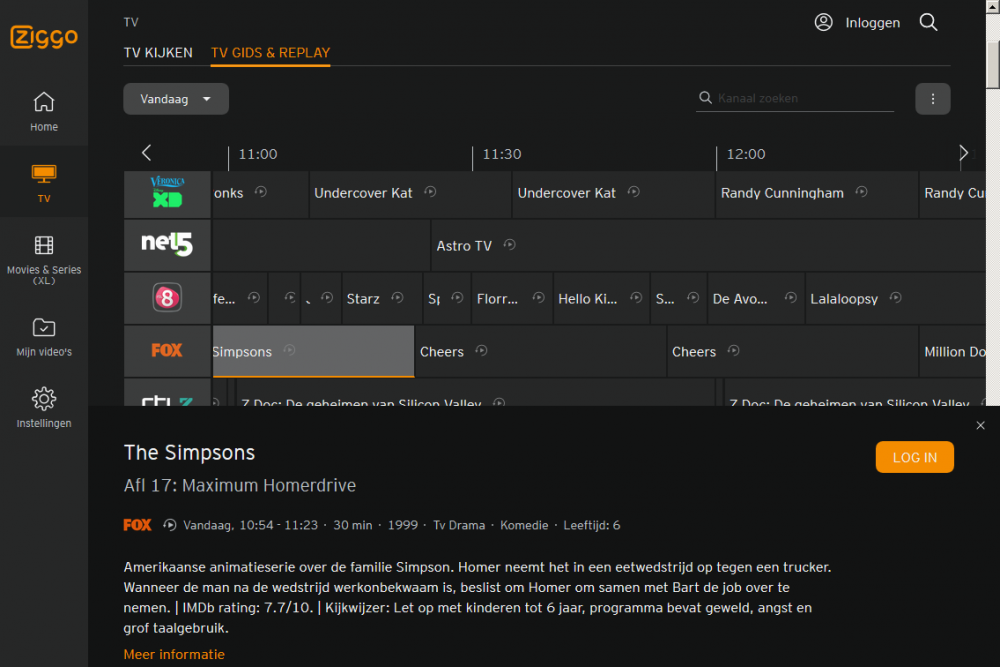Image resolution: width=1000 pixels, height=667 pixels.
Task: Select Hello Ki... program
Action: (x=601, y=298)
